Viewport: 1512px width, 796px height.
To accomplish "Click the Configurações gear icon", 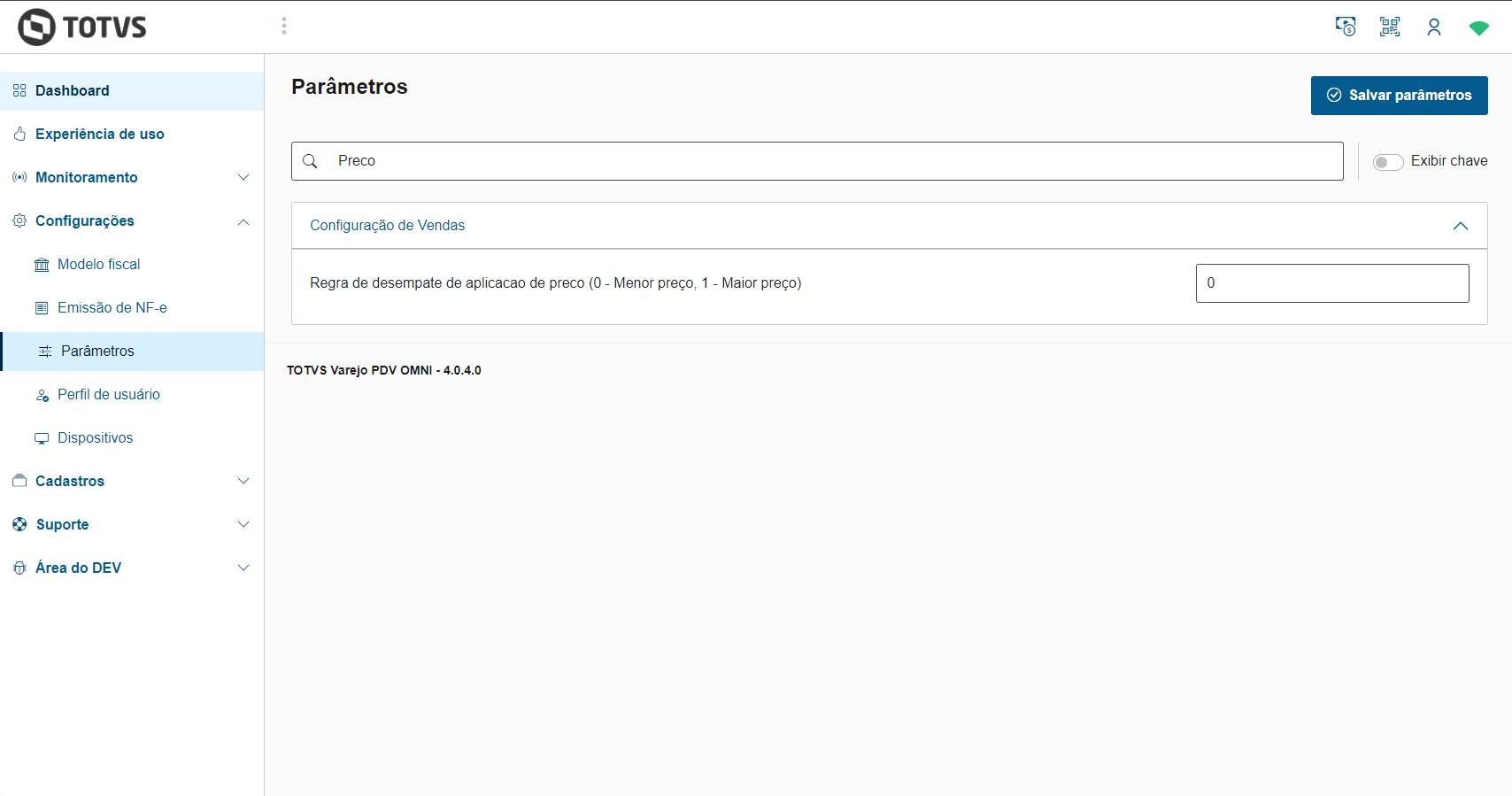I will click(19, 220).
